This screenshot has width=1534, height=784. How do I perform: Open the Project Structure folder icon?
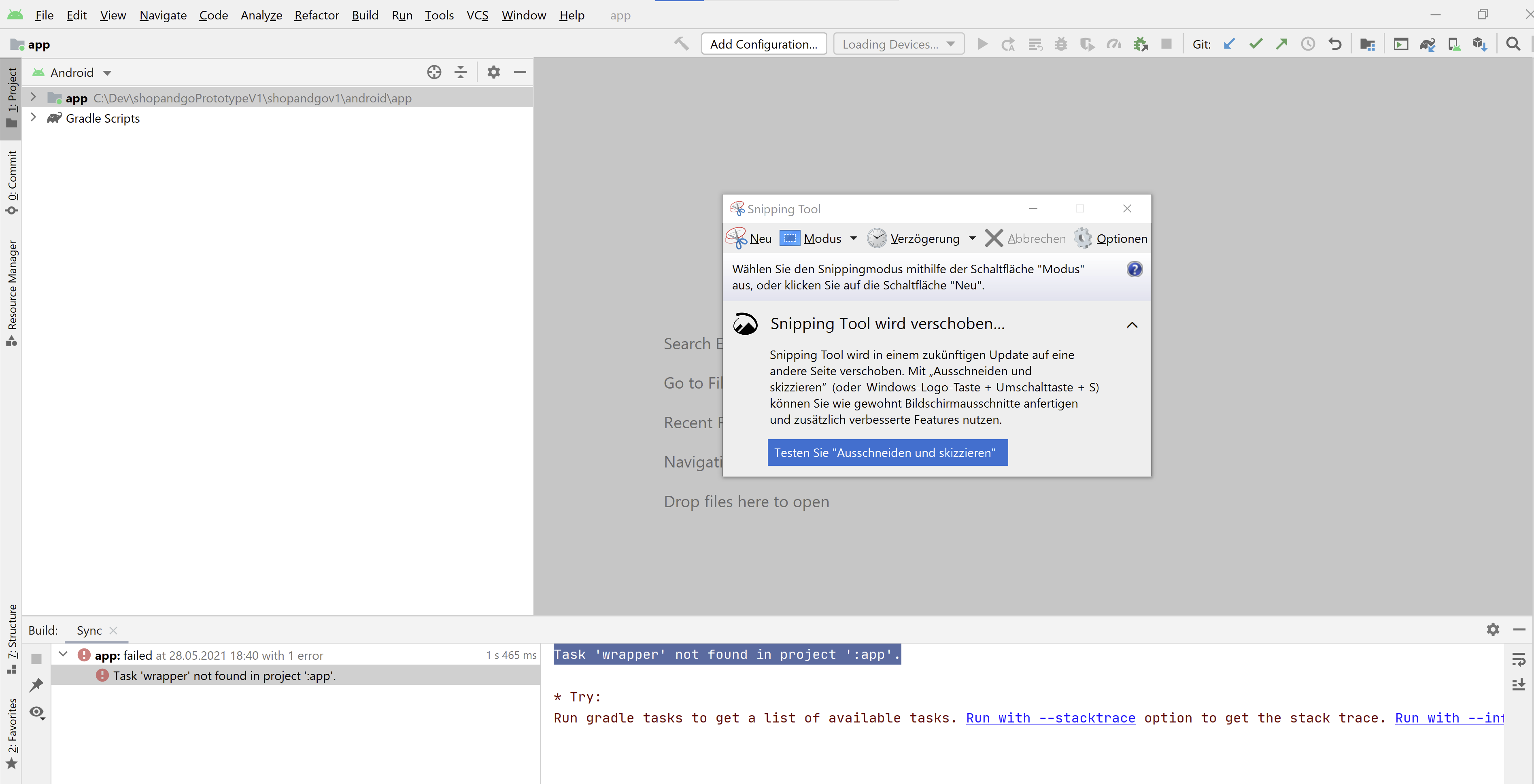coord(1367,44)
